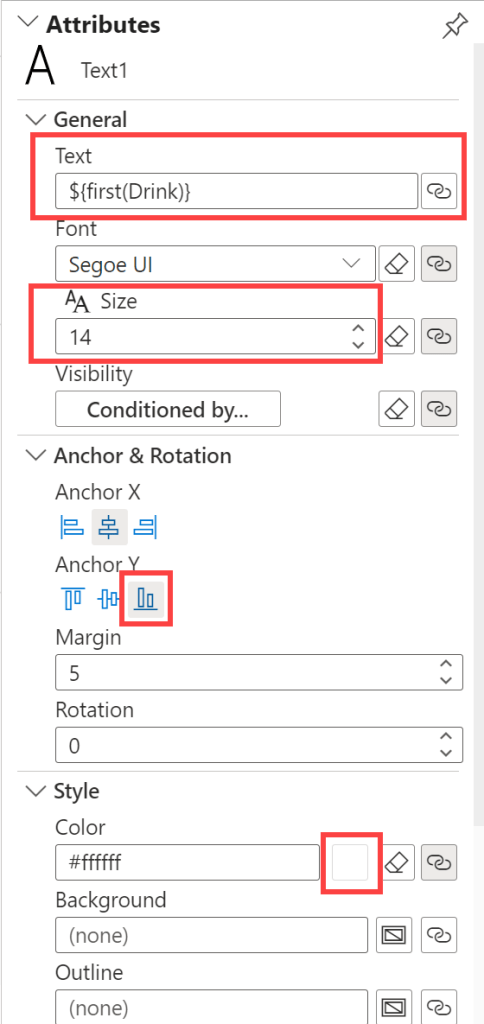Viewport: 484px width, 1024px height.
Task: Open the Segoe UI font dropdown
Action: tap(216, 264)
